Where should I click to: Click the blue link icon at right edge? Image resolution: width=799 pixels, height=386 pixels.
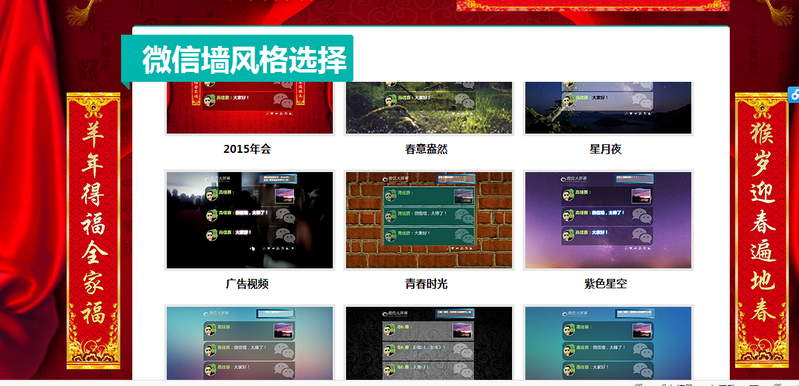[794, 94]
